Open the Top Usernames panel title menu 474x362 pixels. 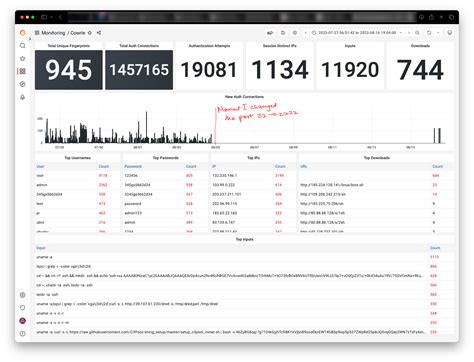click(77, 158)
